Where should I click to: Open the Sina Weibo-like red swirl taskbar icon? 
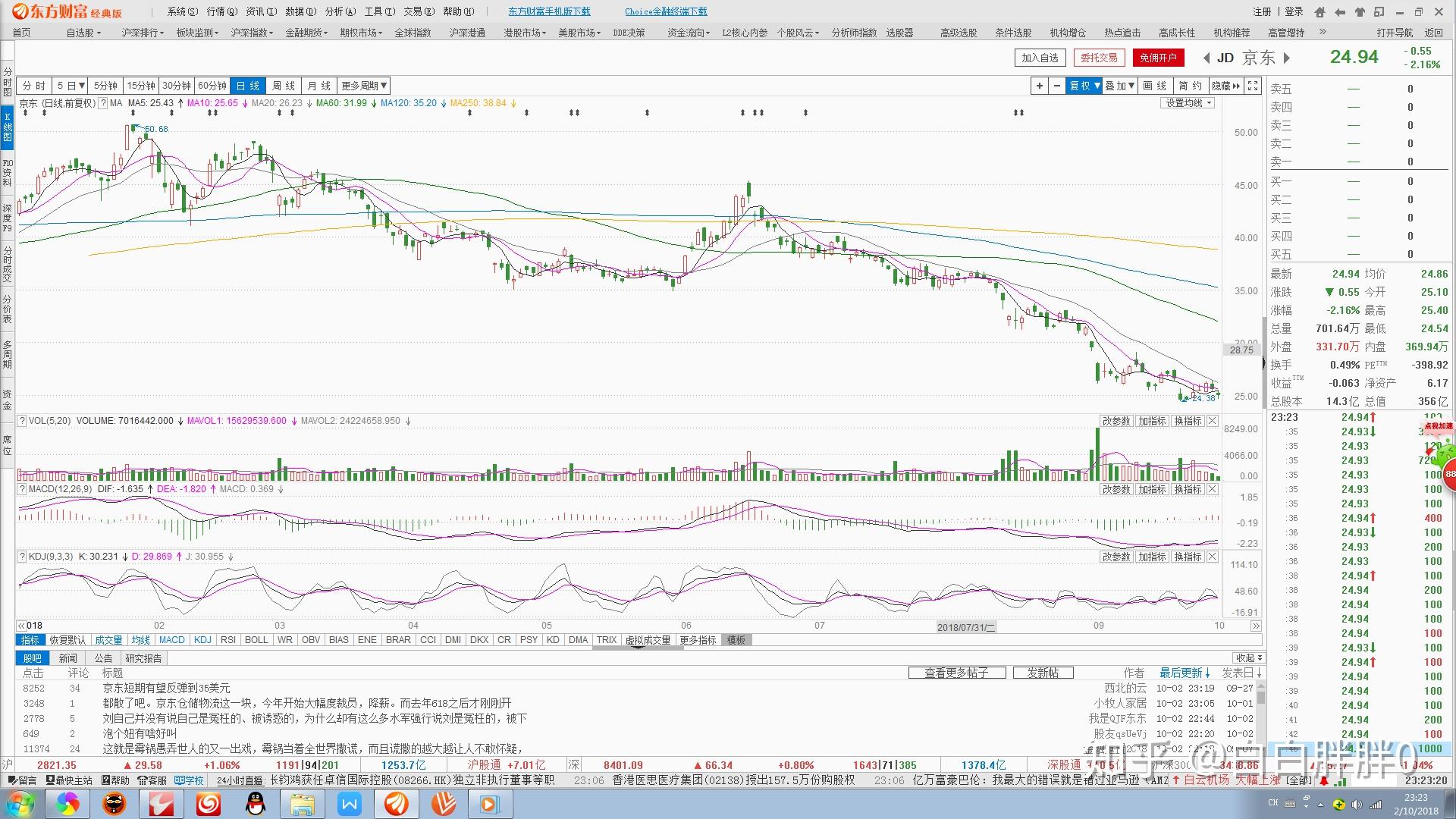(x=209, y=804)
